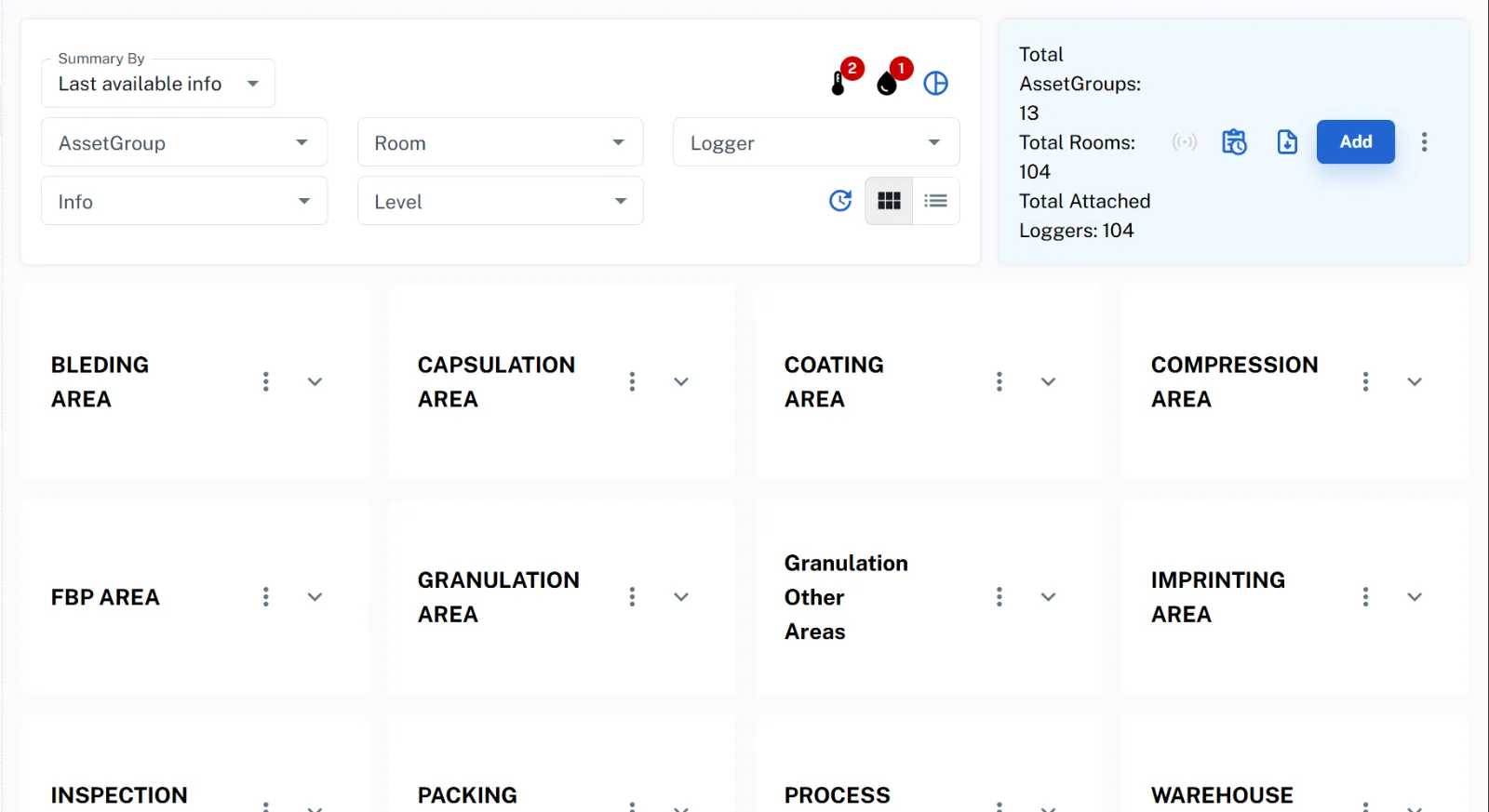This screenshot has height=812, width=1489.
Task: Expand the BLEDING AREA card
Action: point(315,381)
